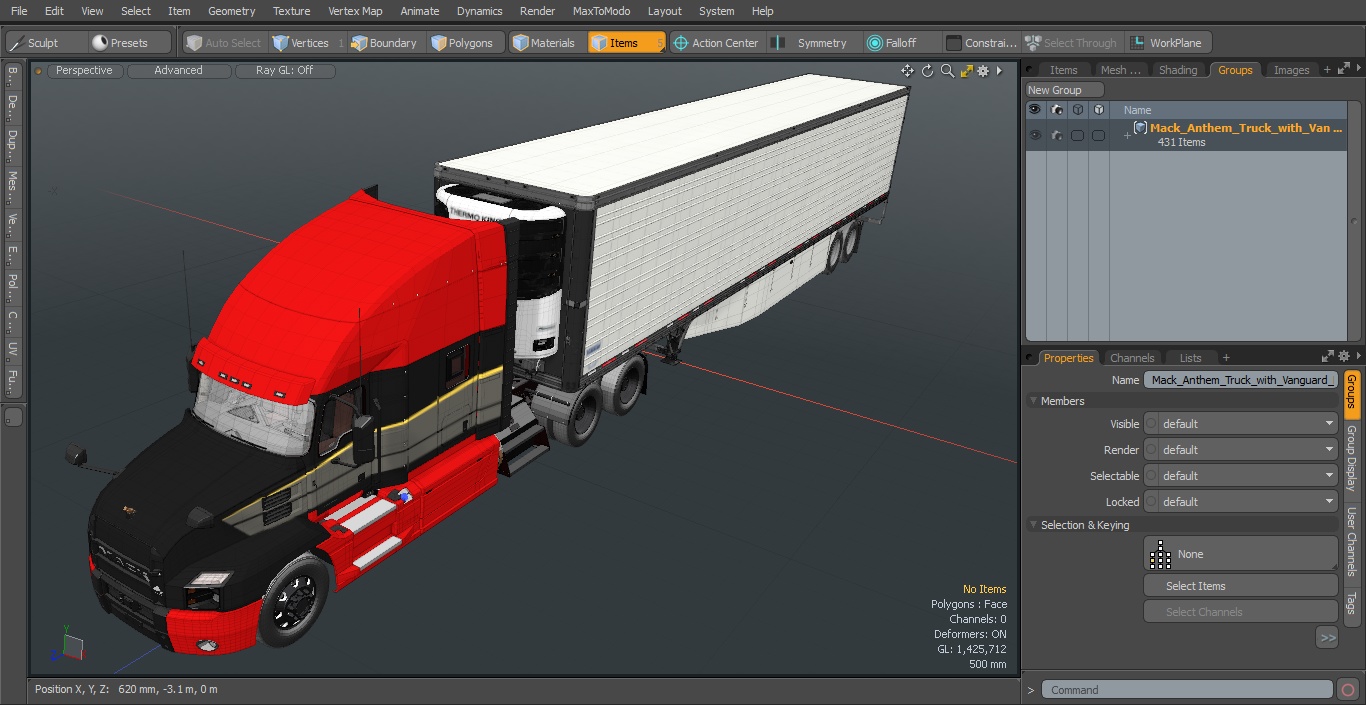Switch to the Images tab
Image resolution: width=1366 pixels, height=705 pixels.
pyautogui.click(x=1291, y=70)
